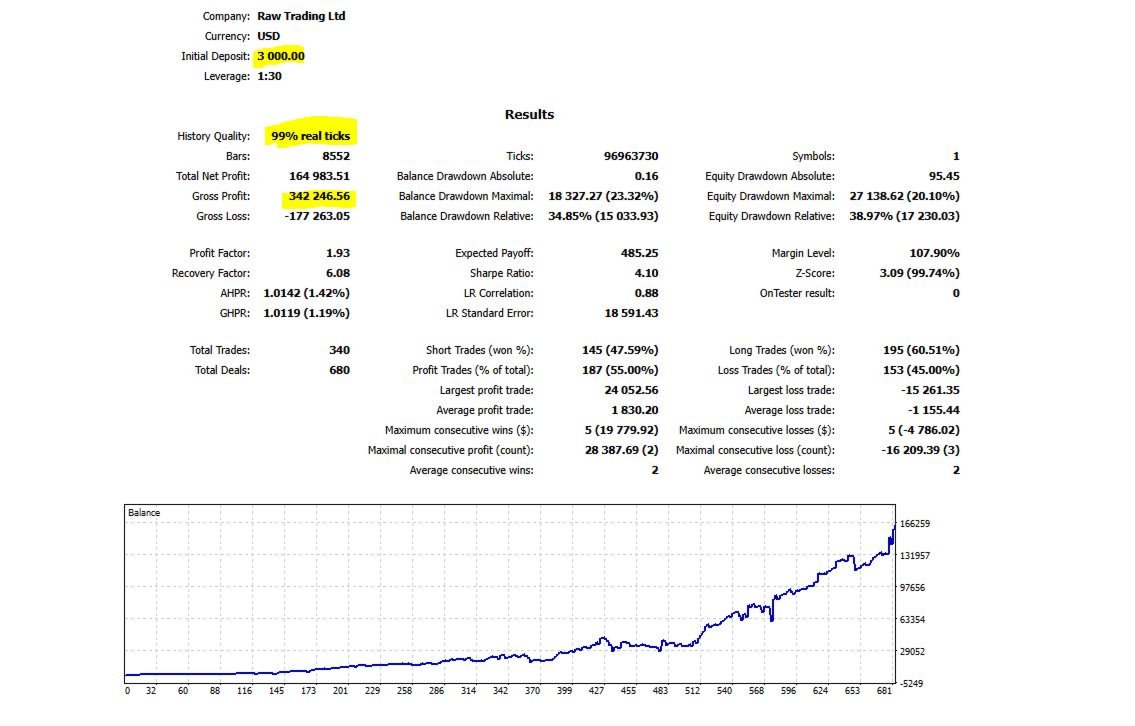Click the Recovery Factor value "6.08"

pyautogui.click(x=338, y=274)
